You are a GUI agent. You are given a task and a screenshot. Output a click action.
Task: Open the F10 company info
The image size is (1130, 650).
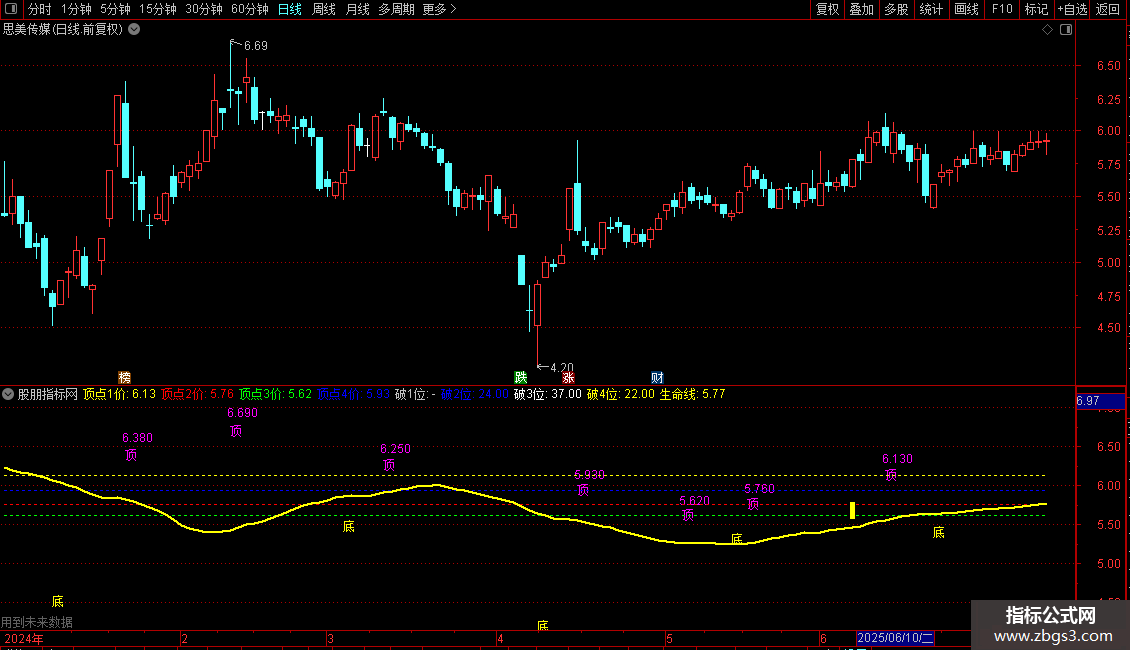1002,9
